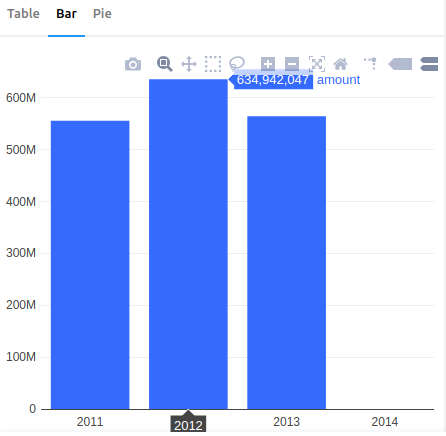Download plot as PNG camera icon
The height and width of the screenshot is (436, 446).
[x=133, y=64]
